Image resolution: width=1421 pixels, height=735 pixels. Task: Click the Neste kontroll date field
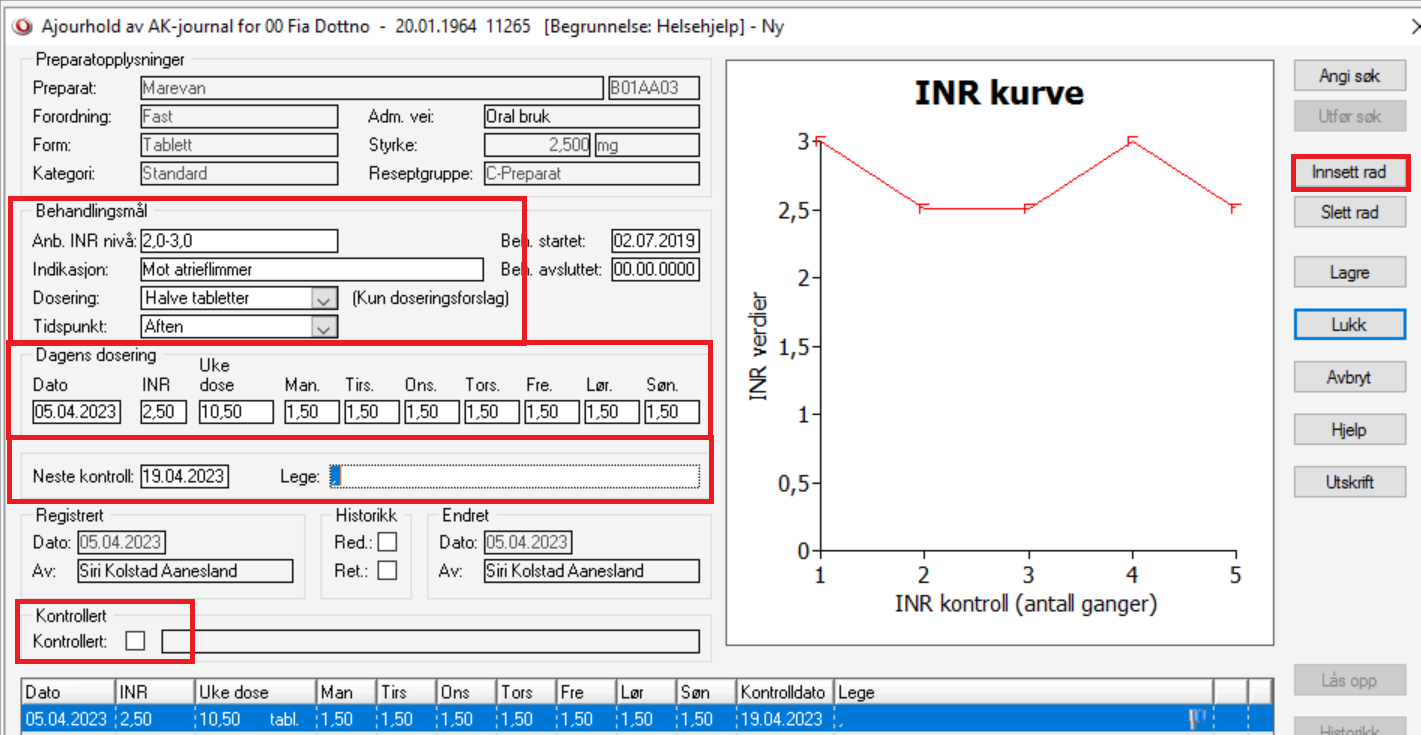[184, 476]
